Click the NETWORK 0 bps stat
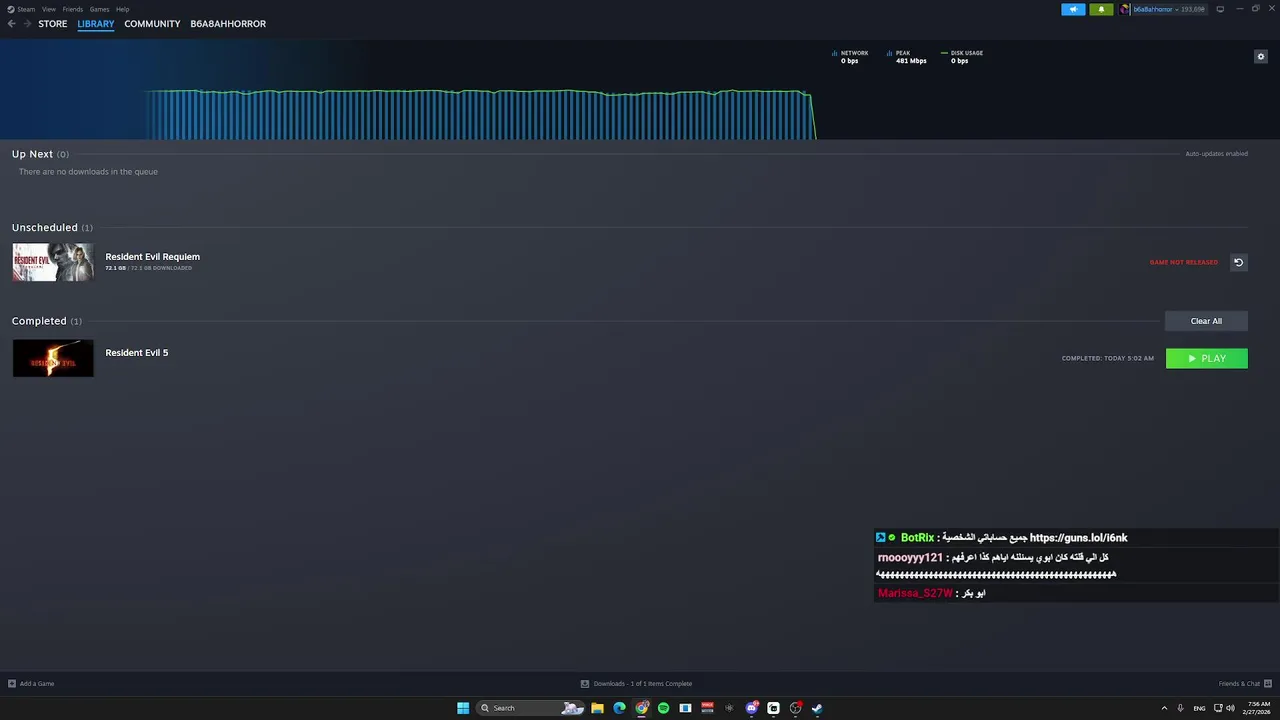 coord(850,57)
